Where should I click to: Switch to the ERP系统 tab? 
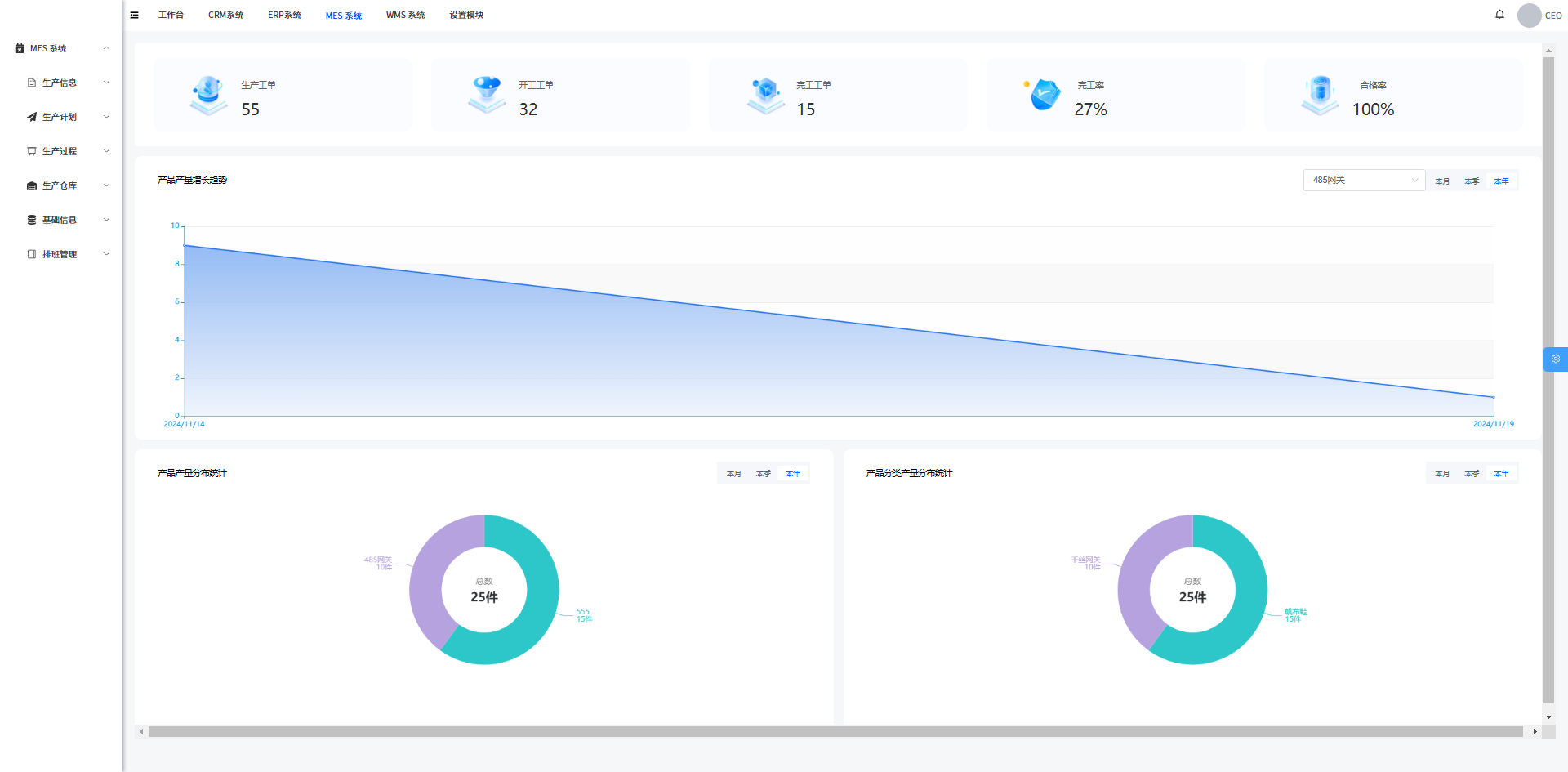pyautogui.click(x=284, y=16)
